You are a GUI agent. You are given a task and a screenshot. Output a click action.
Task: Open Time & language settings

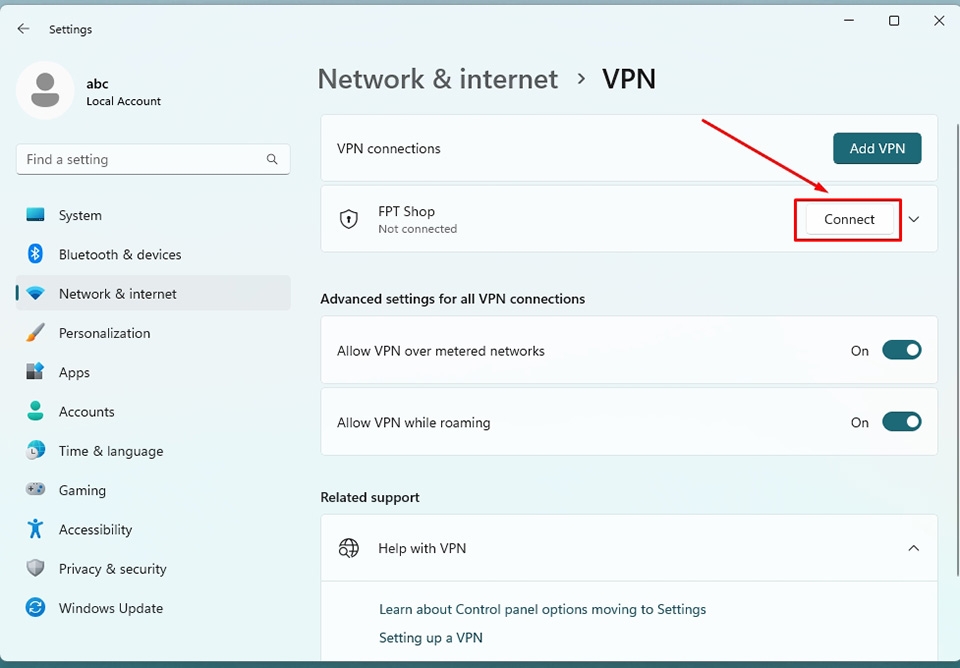pos(110,451)
